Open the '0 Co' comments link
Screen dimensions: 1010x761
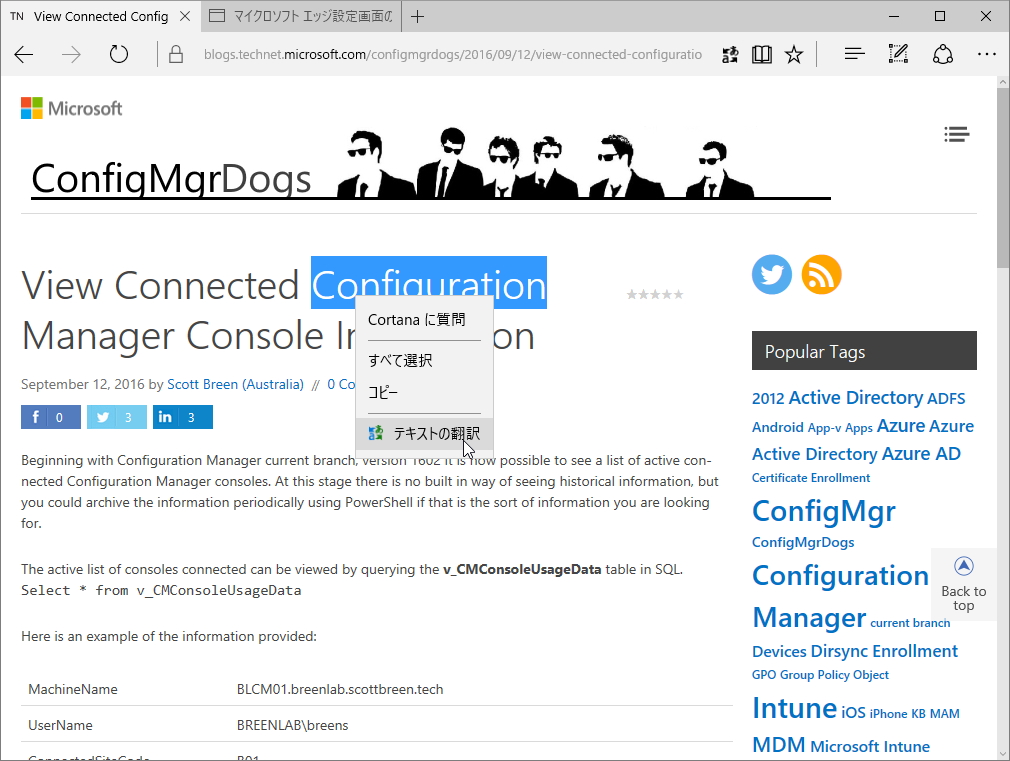(x=341, y=384)
